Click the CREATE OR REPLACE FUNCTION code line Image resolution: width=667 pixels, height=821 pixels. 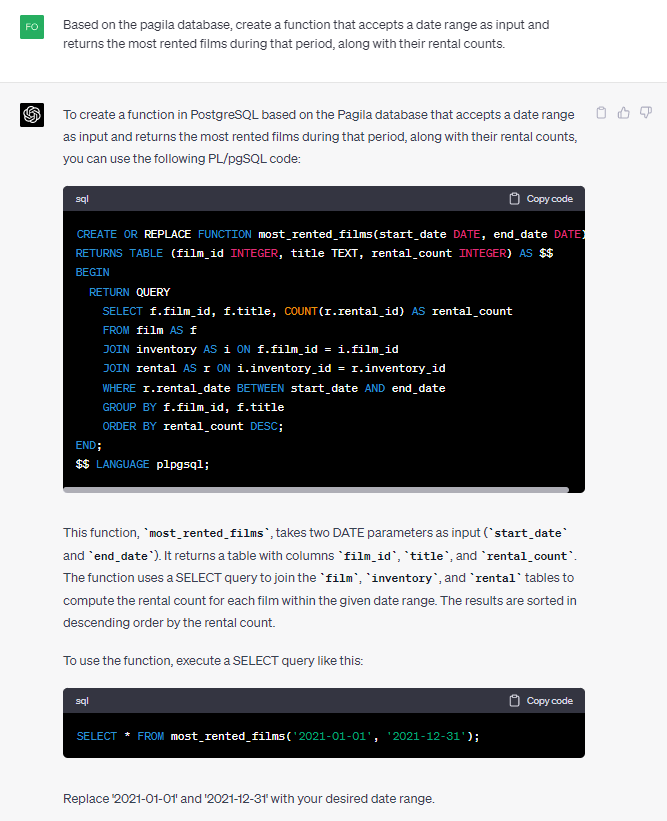(x=330, y=234)
